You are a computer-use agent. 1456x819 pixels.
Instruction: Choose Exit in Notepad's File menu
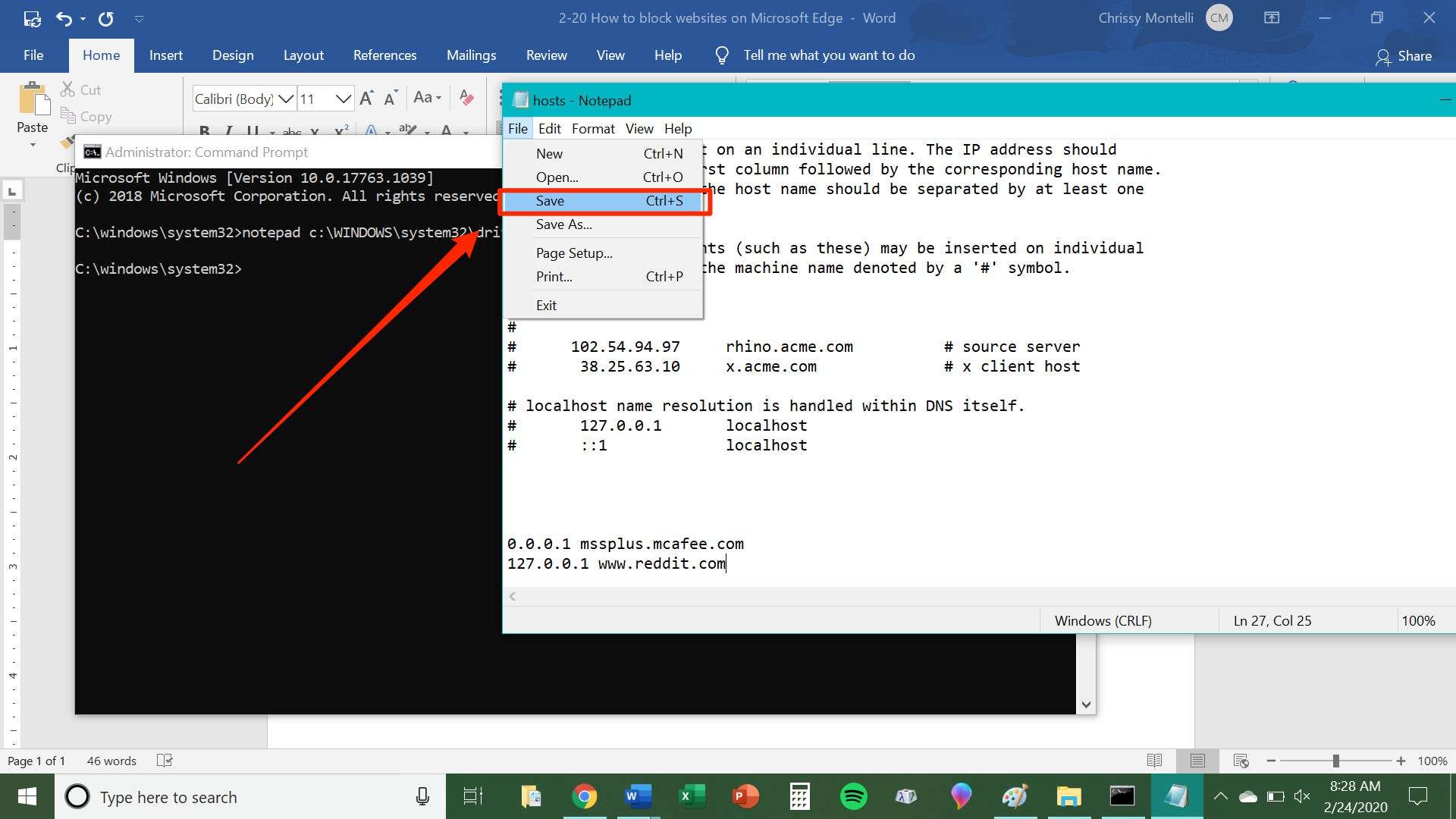(604, 306)
